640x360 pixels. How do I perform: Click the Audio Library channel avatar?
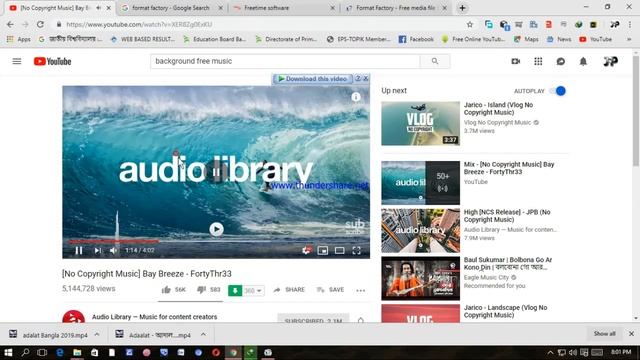coord(73,317)
